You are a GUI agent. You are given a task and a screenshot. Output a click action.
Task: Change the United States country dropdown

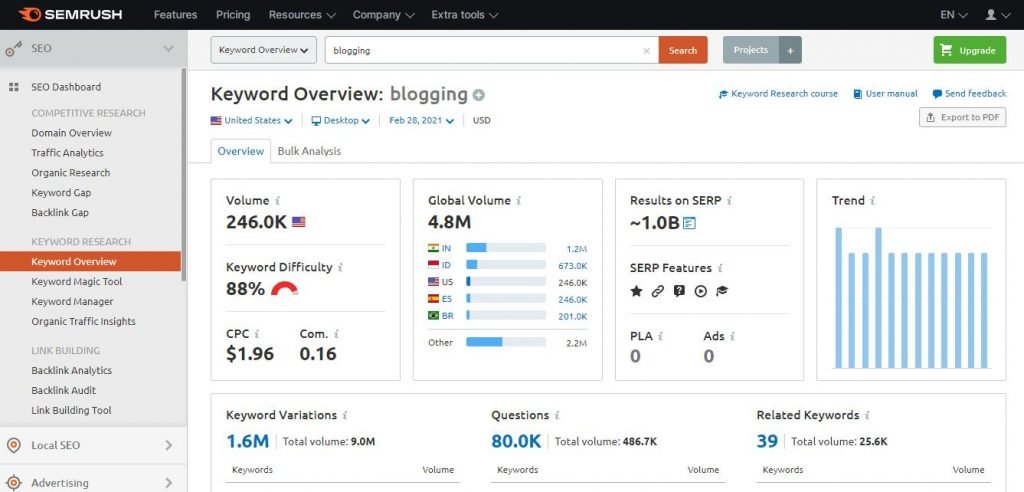[x=251, y=120]
